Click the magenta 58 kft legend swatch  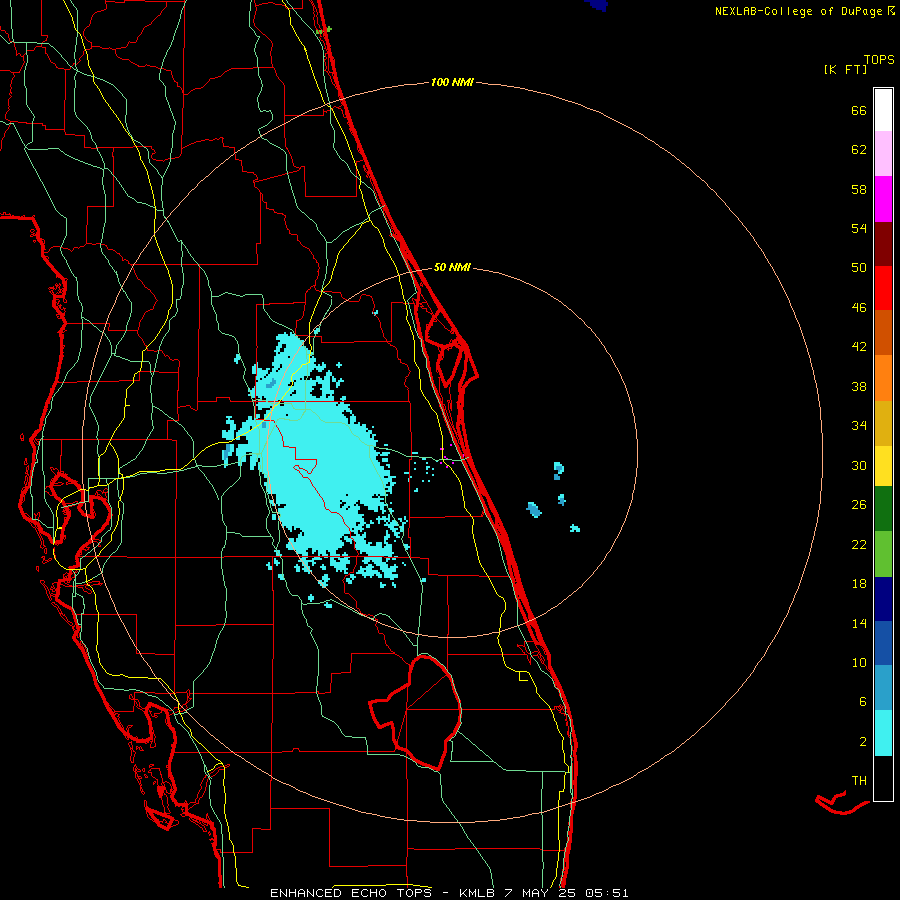883,199
